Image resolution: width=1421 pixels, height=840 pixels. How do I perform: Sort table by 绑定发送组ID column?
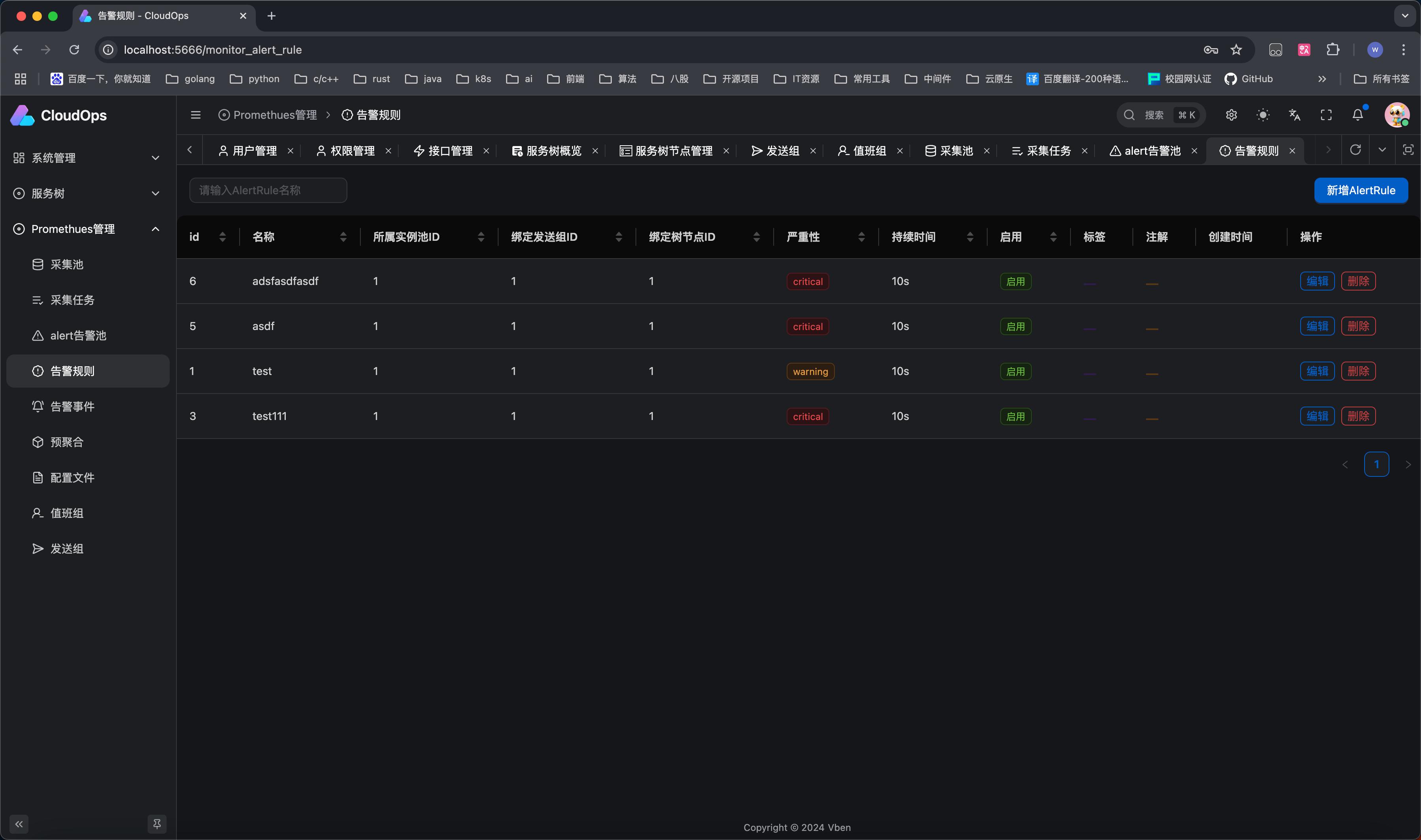pyautogui.click(x=619, y=237)
